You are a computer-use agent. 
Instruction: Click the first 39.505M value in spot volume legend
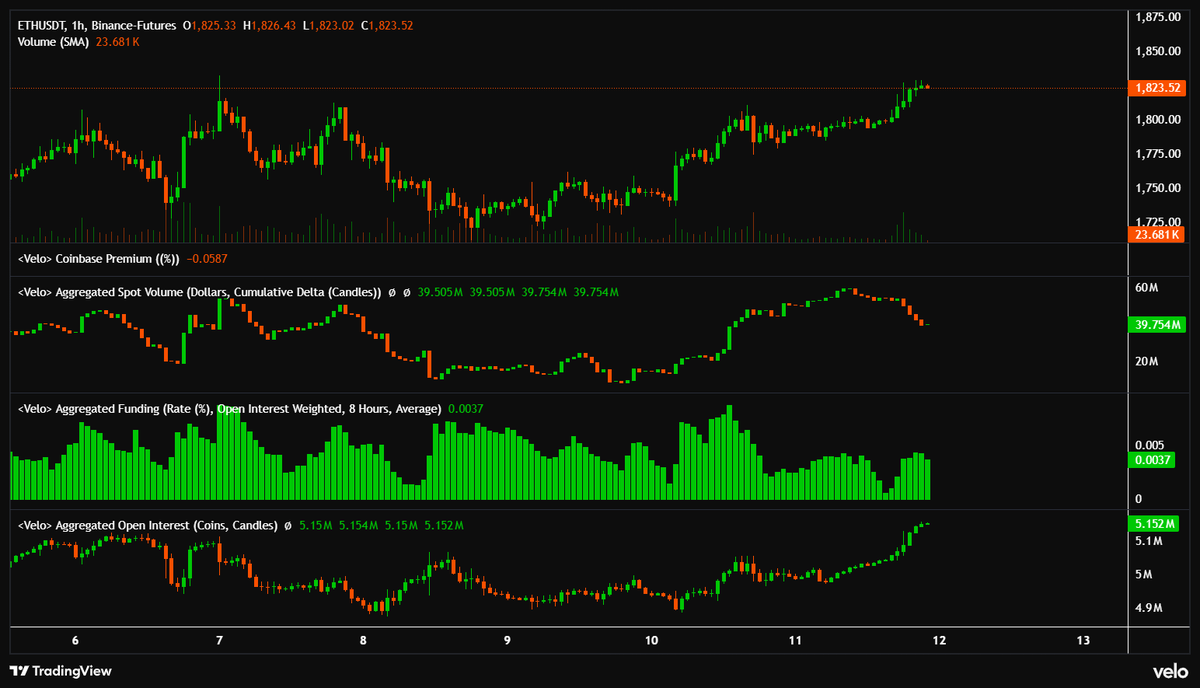439,292
